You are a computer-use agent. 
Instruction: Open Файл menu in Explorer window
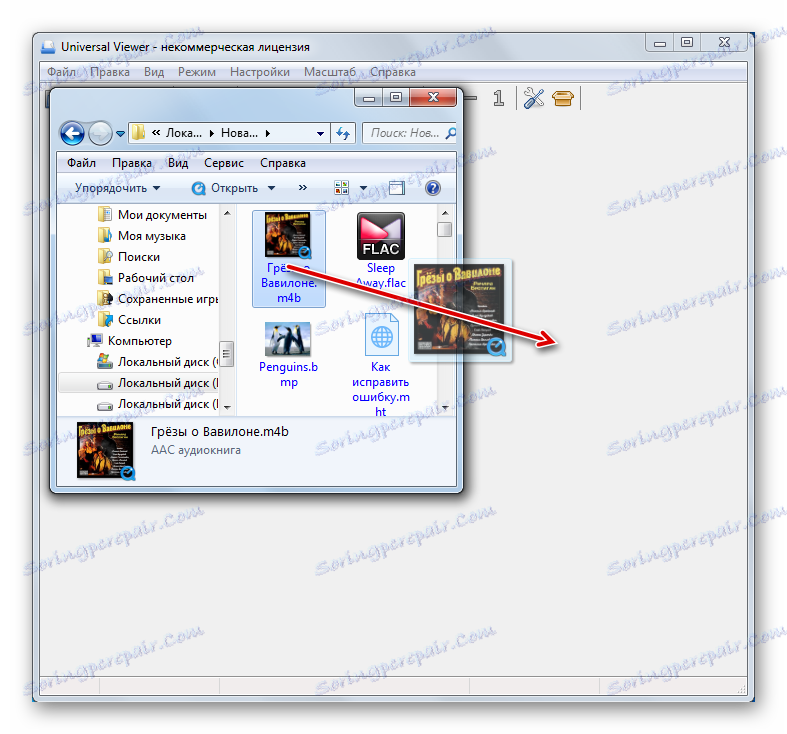pyautogui.click(x=81, y=163)
